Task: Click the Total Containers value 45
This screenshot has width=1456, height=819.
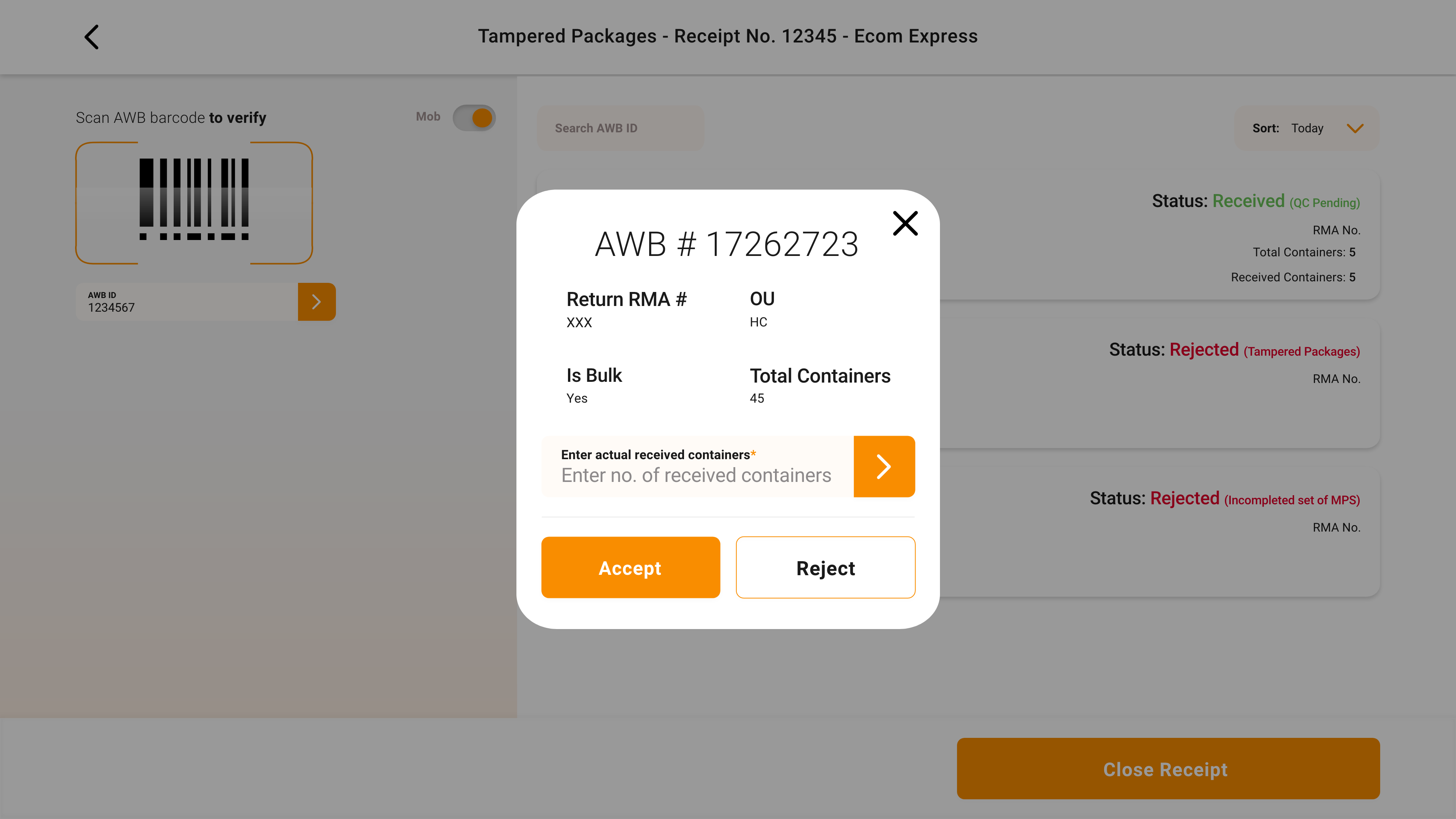Action: point(756,398)
